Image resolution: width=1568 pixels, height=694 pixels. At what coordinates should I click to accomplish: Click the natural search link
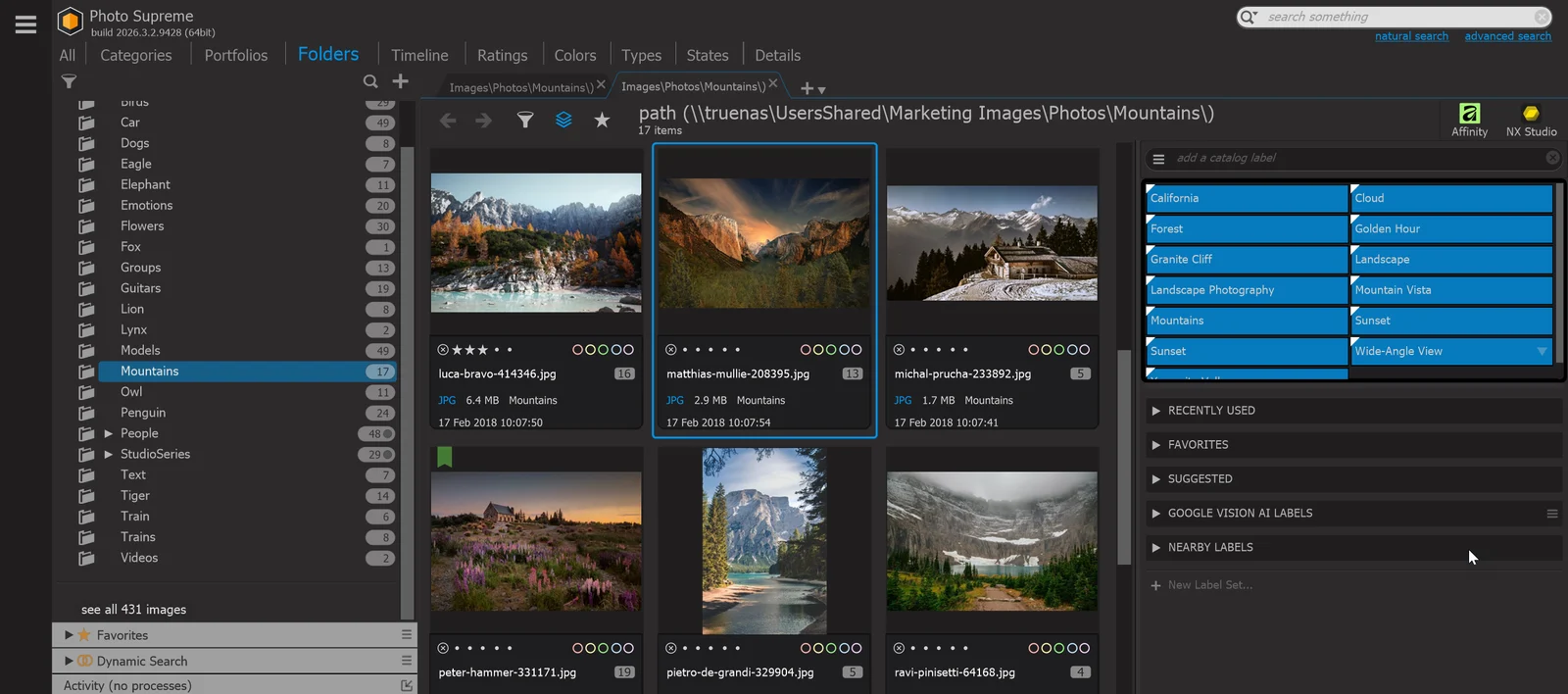pos(1411,36)
